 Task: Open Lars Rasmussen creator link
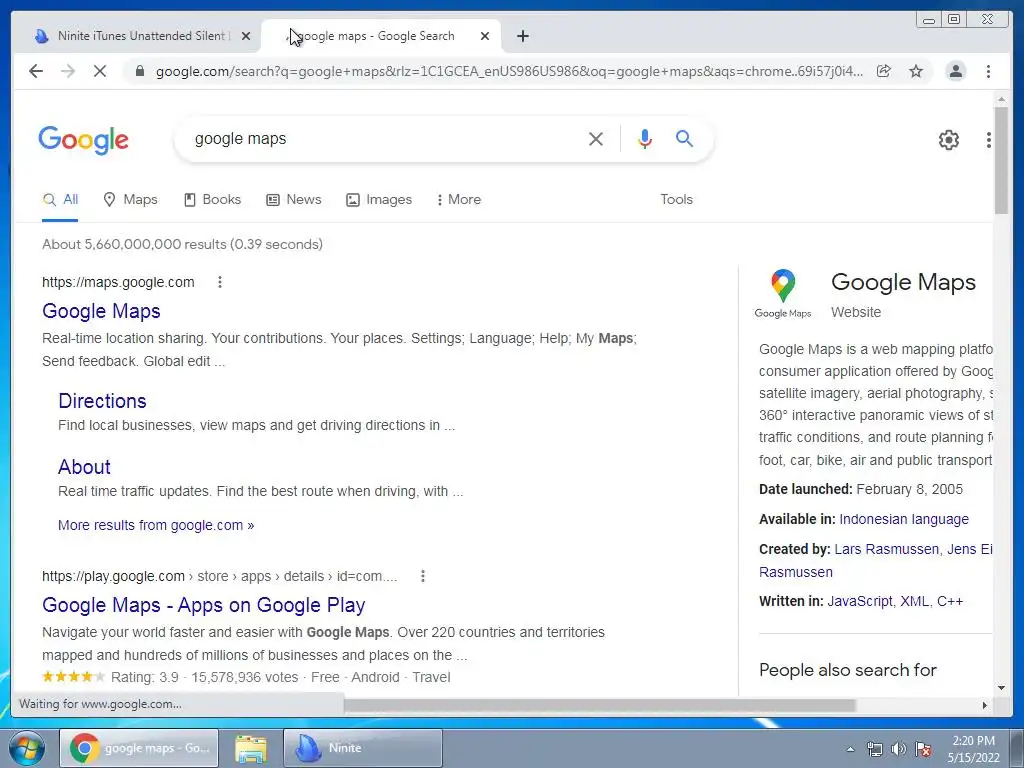click(x=887, y=549)
